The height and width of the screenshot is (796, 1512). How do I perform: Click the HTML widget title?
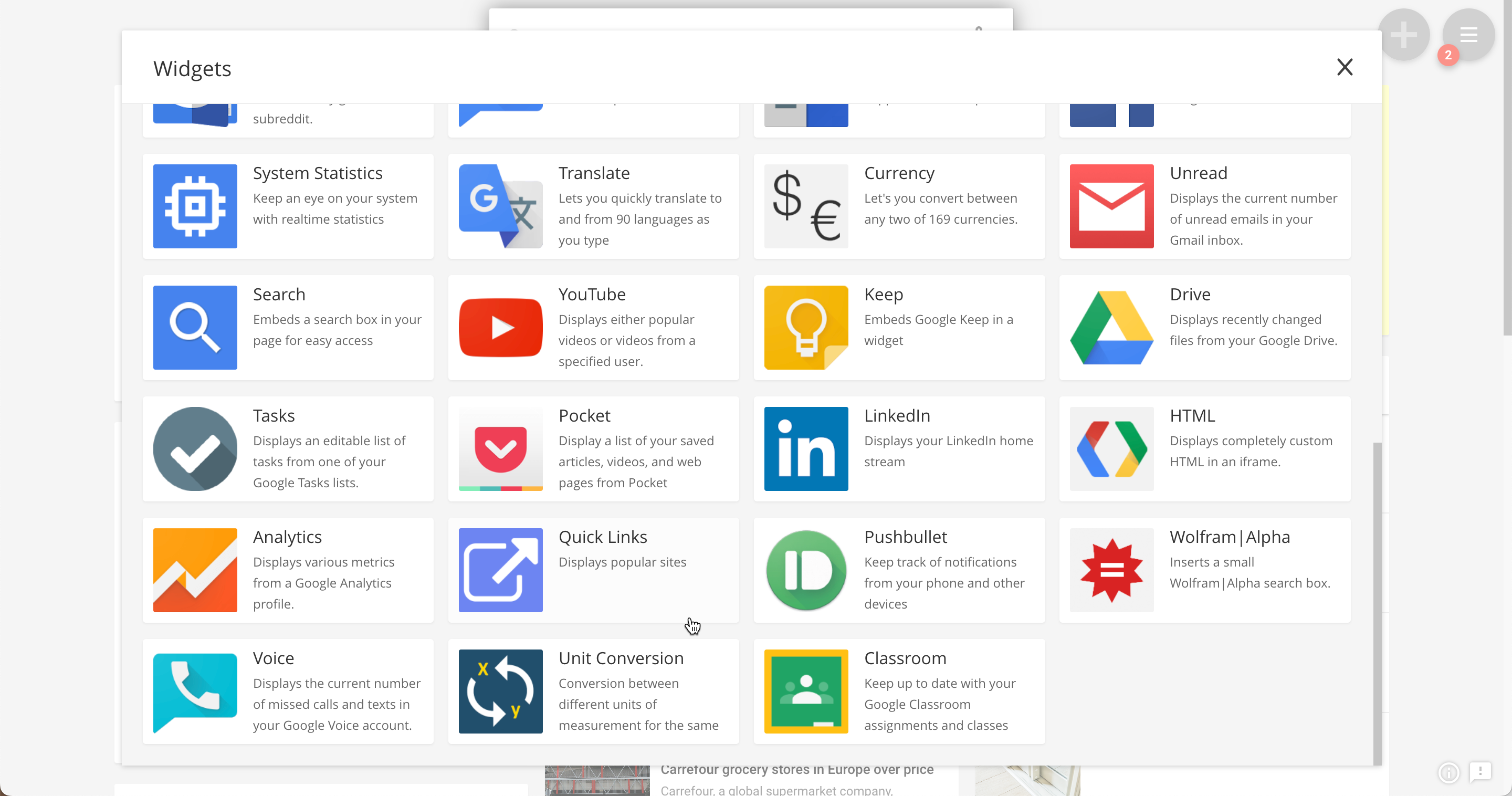point(1192,416)
